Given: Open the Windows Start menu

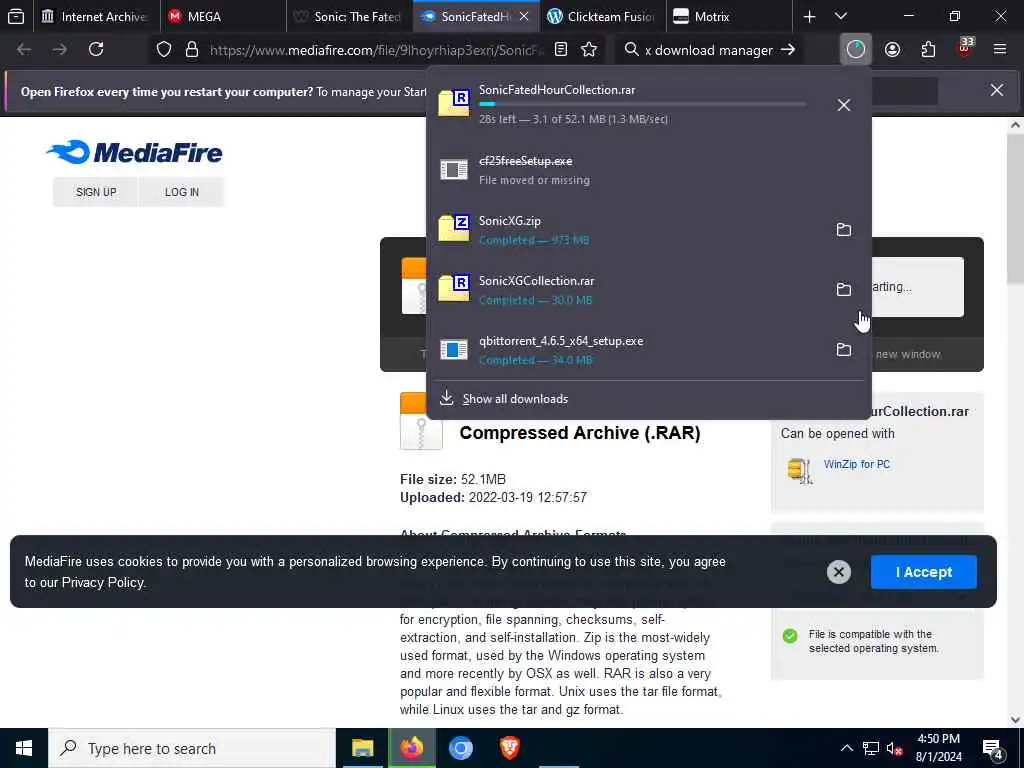Looking at the screenshot, I should tap(24, 748).
